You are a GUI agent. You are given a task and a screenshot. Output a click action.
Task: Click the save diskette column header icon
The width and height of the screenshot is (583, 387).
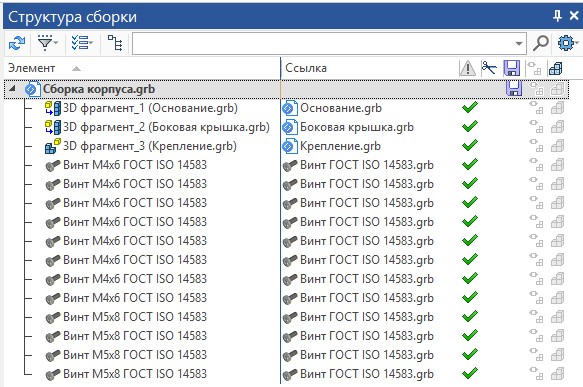tap(512, 68)
